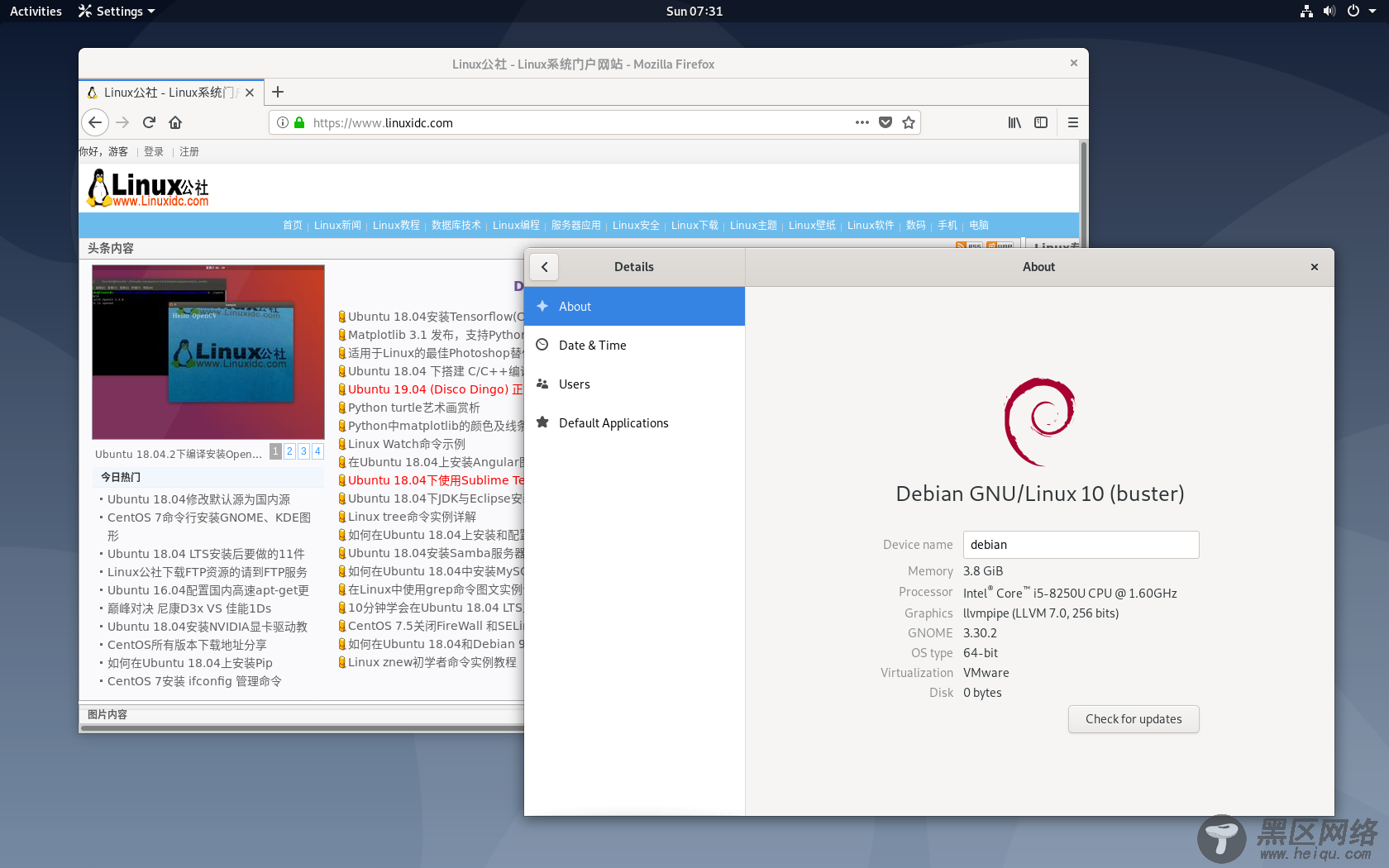Open Linux主题 navigation link

coord(753,225)
